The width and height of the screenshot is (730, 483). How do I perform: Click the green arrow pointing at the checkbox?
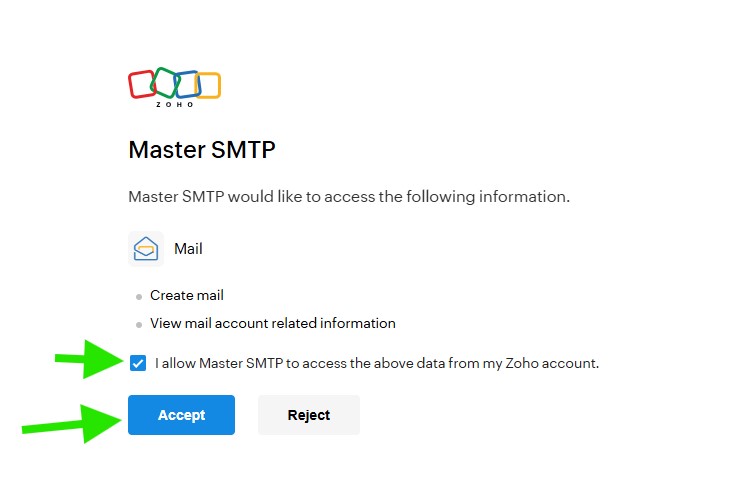[x=88, y=358]
